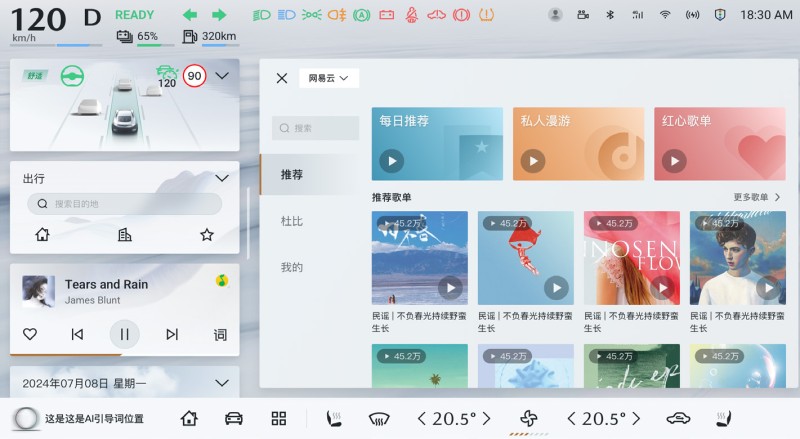800x439 pixels.
Task: Increase right temperature with right arrow
Action: click(x=636, y=419)
